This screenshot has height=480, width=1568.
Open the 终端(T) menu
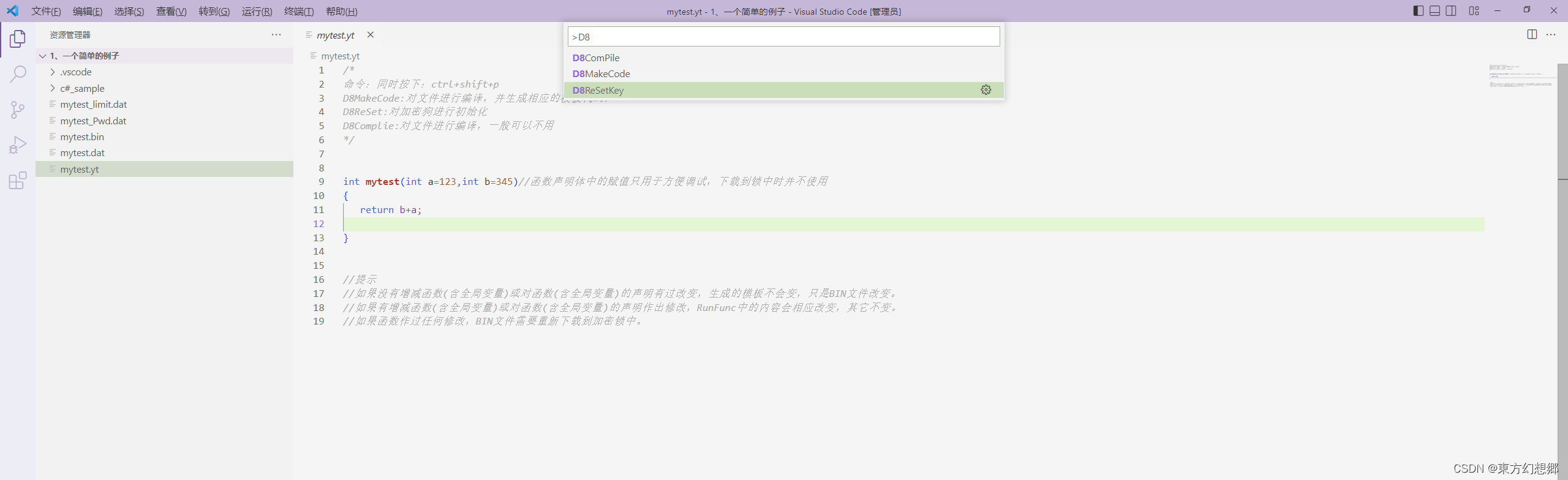299,12
